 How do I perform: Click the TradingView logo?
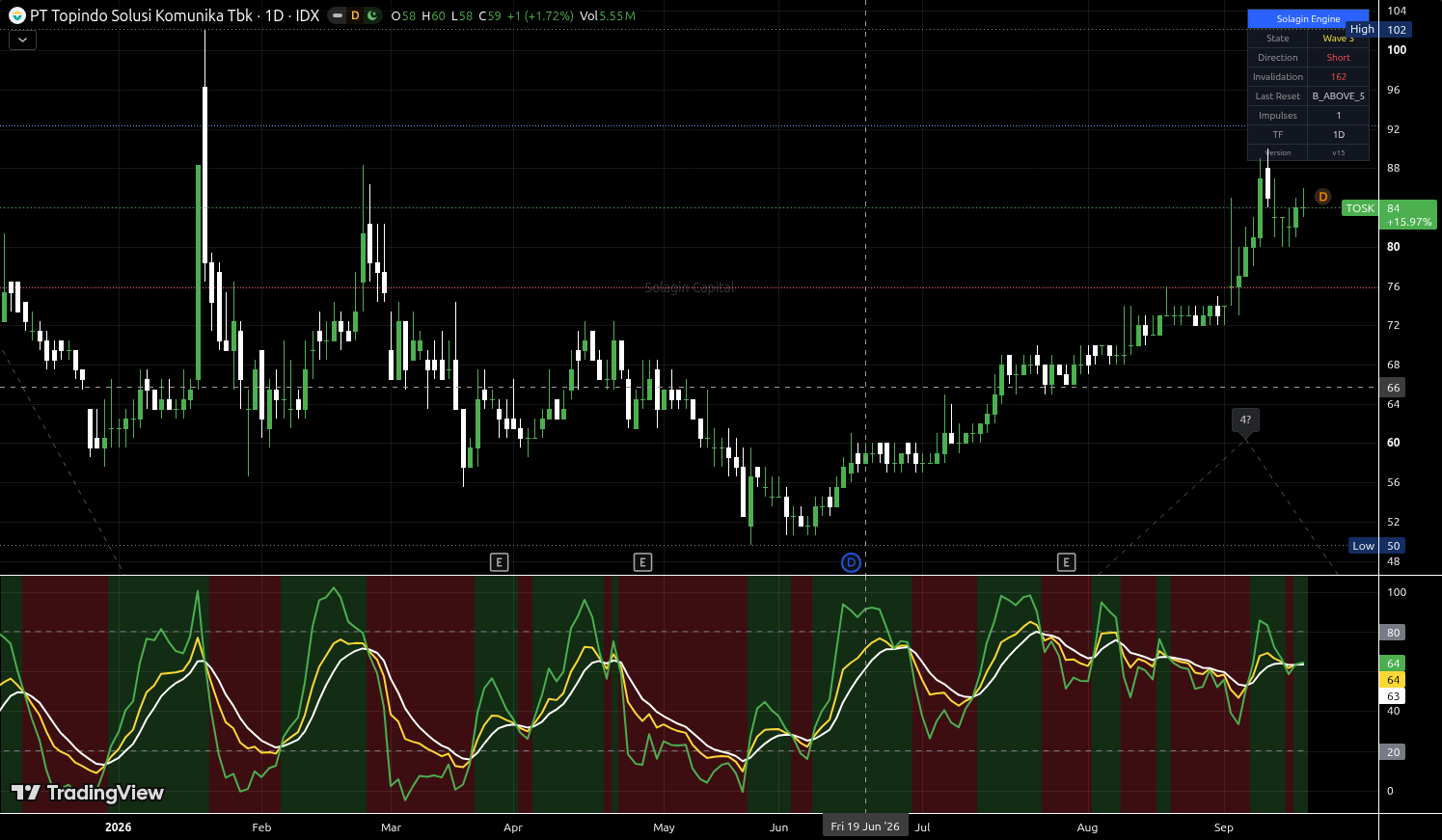[x=88, y=793]
